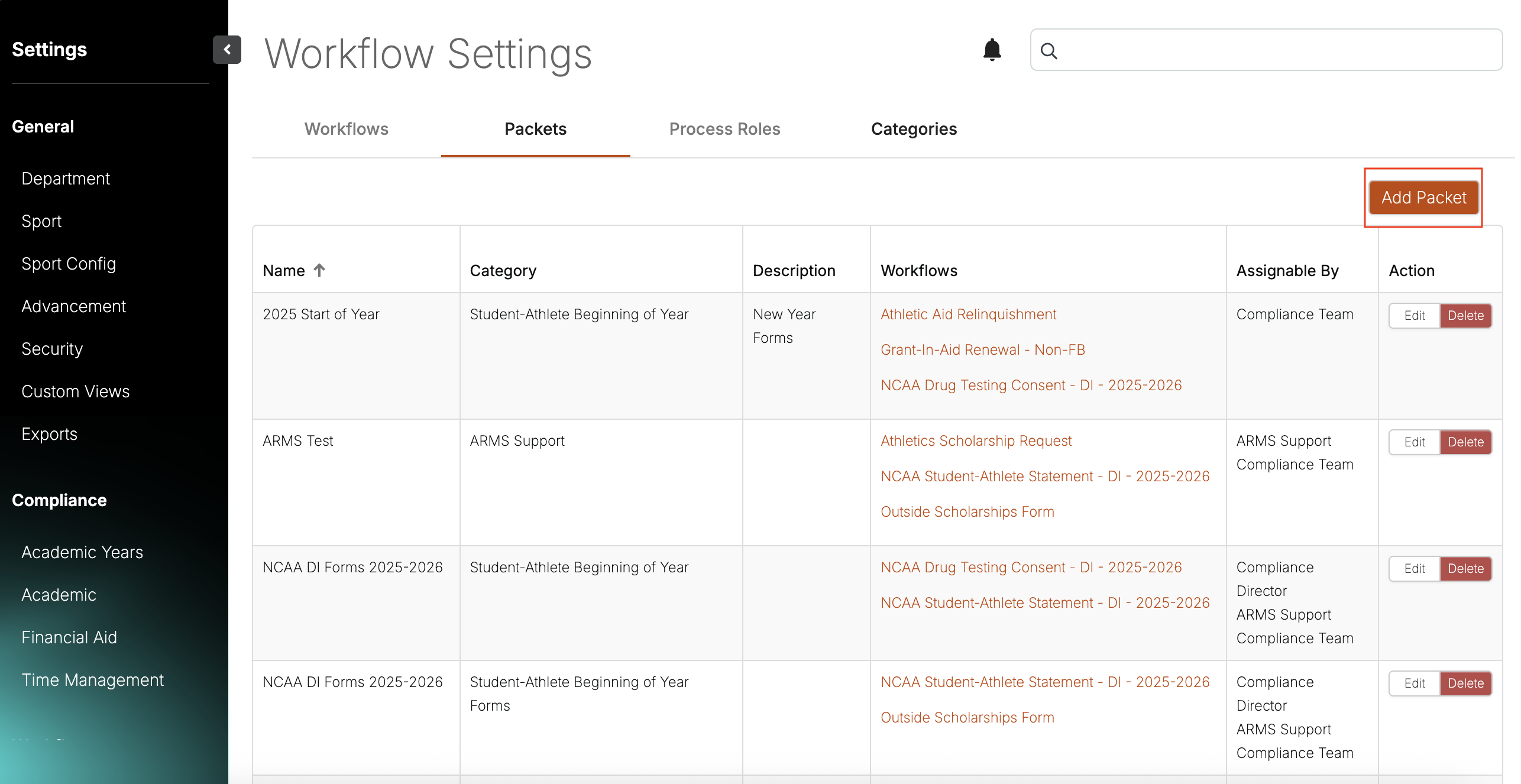Open Custom Views in sidebar
Image resolution: width=1521 pixels, height=784 pixels.
pos(75,391)
